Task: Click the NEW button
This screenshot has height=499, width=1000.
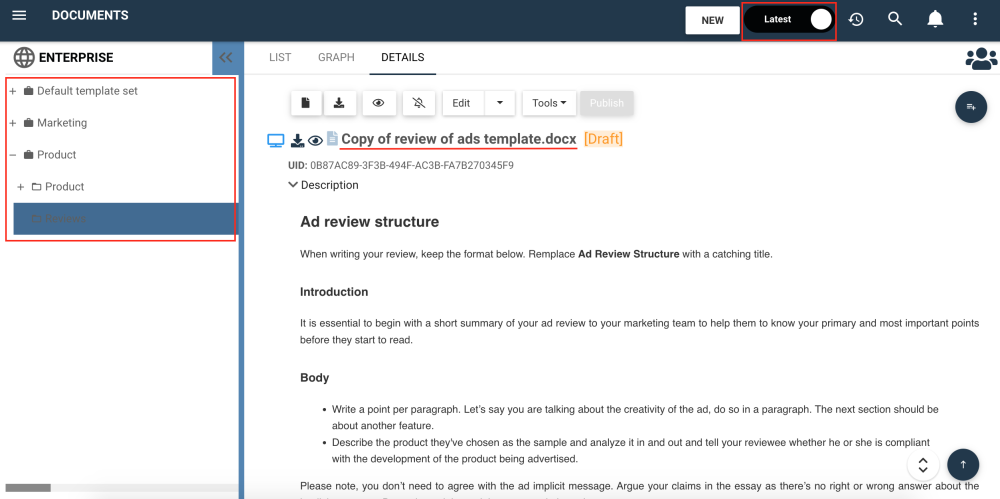Action: 712,20
